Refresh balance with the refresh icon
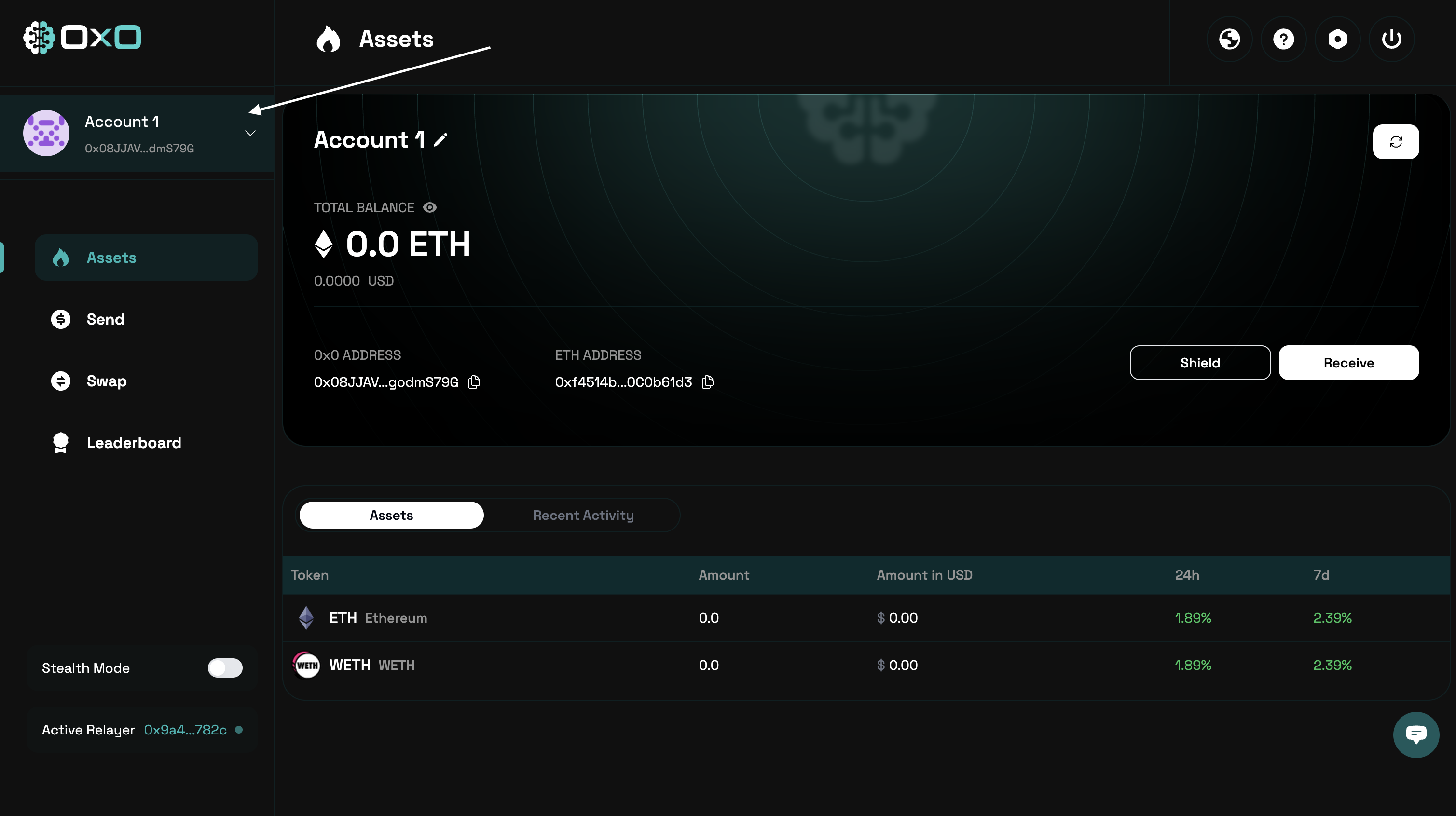The image size is (1456, 816). pyautogui.click(x=1396, y=141)
